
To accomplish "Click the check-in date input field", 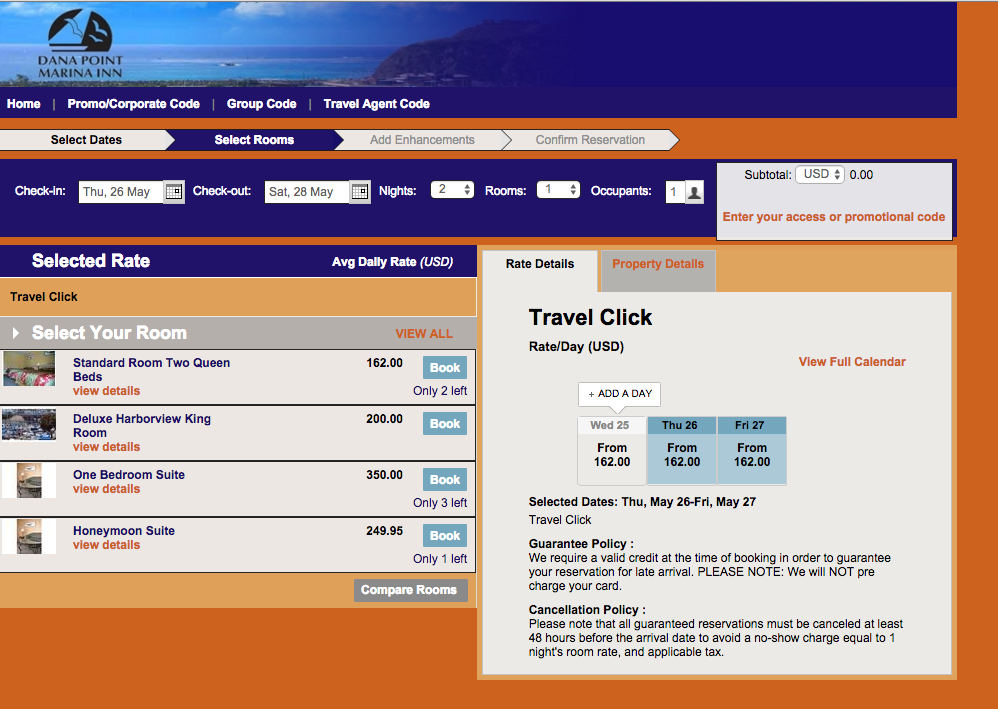I will [x=120, y=192].
